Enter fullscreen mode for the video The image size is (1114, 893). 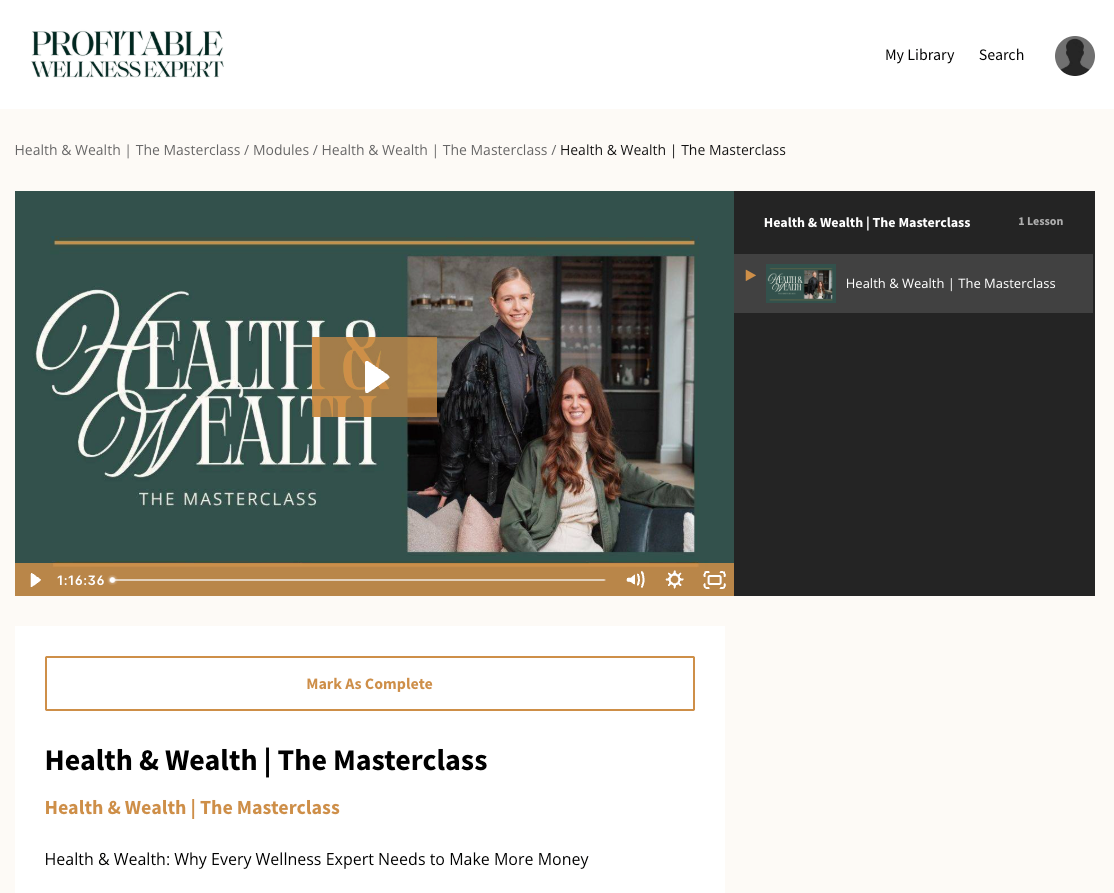[714, 580]
